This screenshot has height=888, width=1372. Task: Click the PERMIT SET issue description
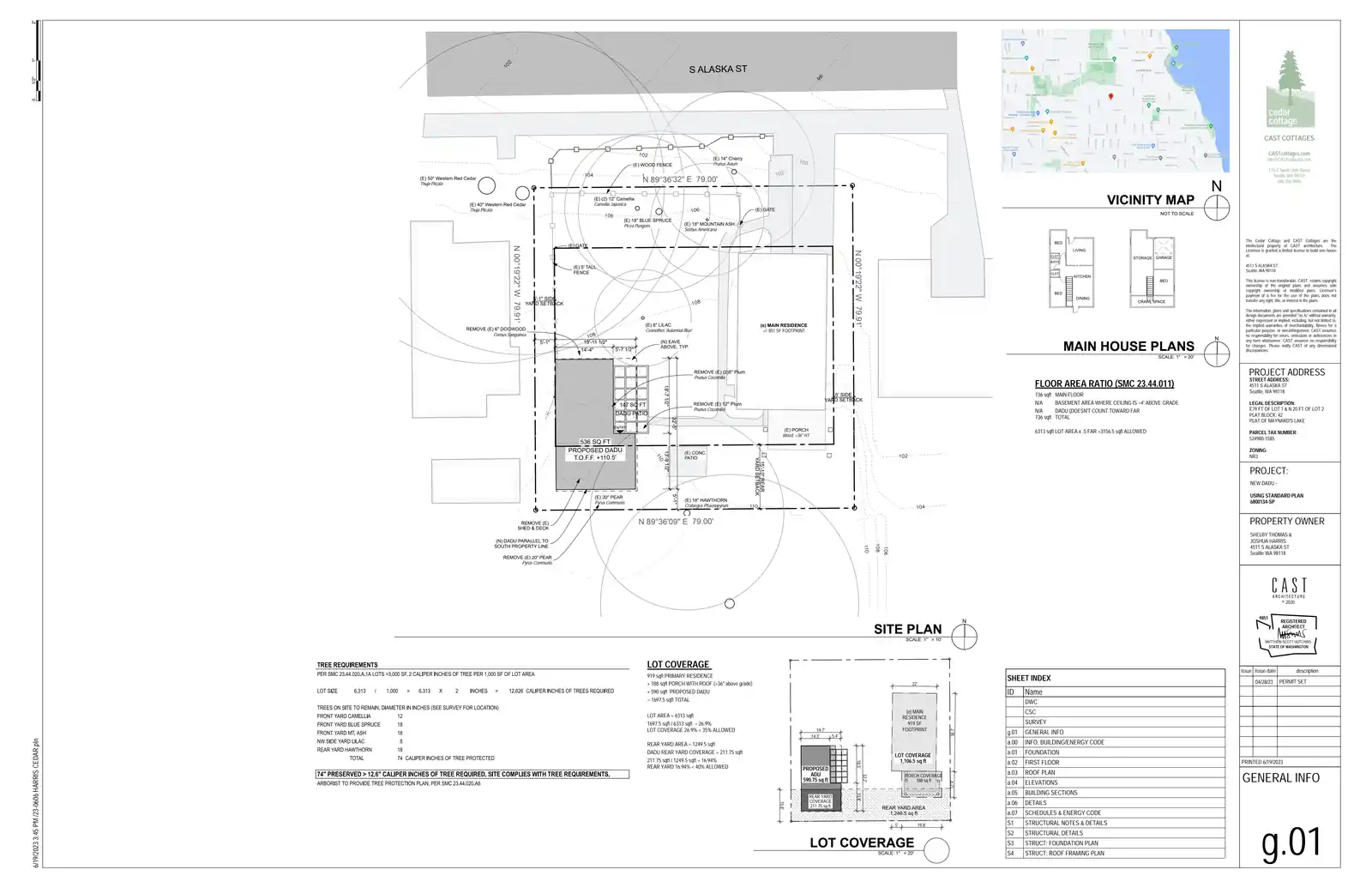point(1293,681)
